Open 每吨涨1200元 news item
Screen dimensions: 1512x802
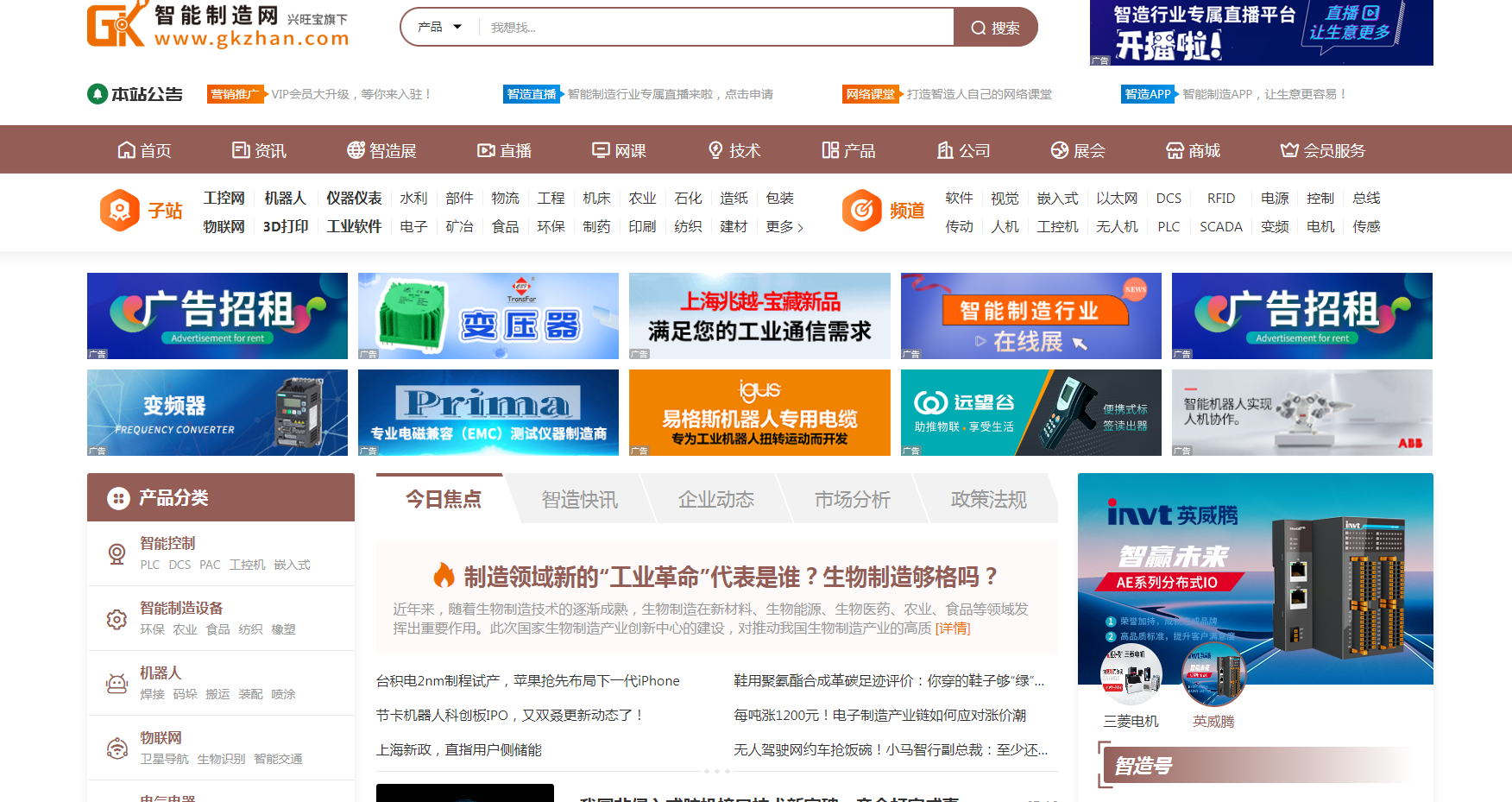[880, 716]
